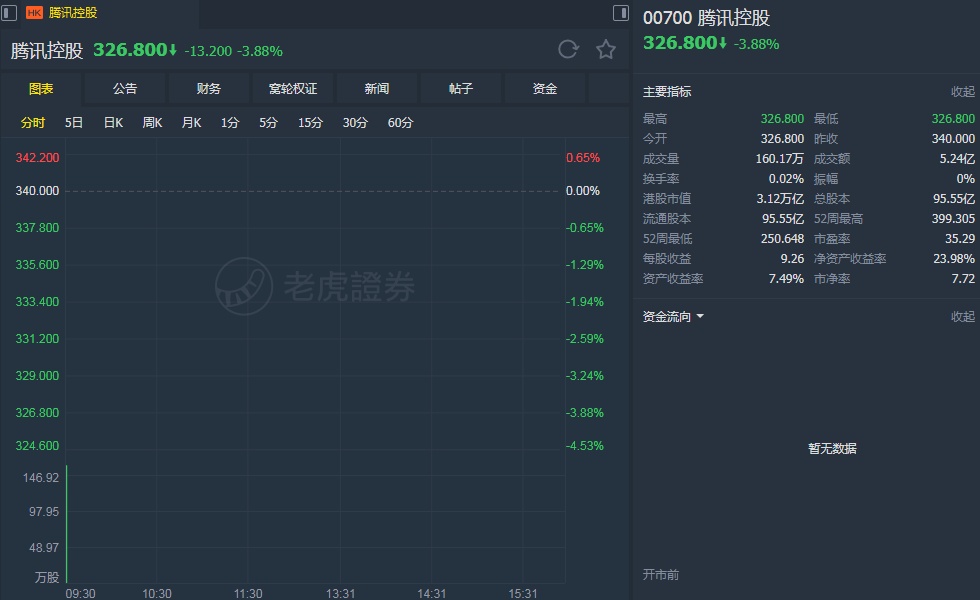Click the 暂无数据 placeholder text
This screenshot has height=600, width=980.
[832, 448]
